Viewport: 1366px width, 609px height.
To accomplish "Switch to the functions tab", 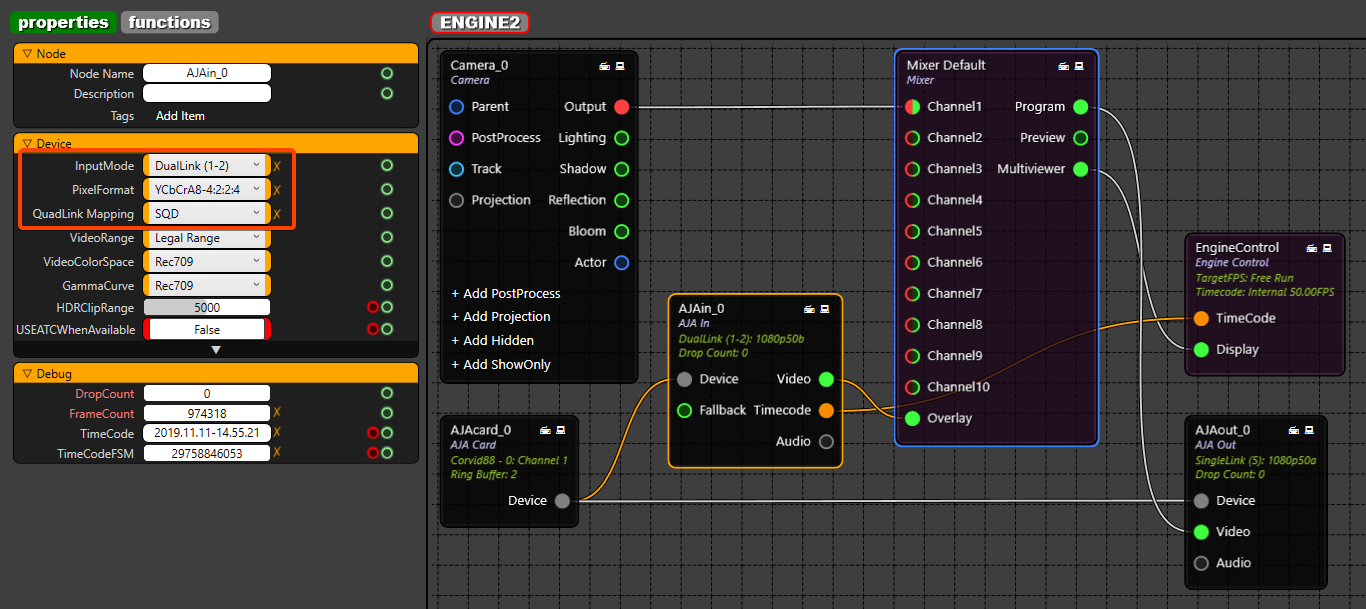I will point(170,22).
